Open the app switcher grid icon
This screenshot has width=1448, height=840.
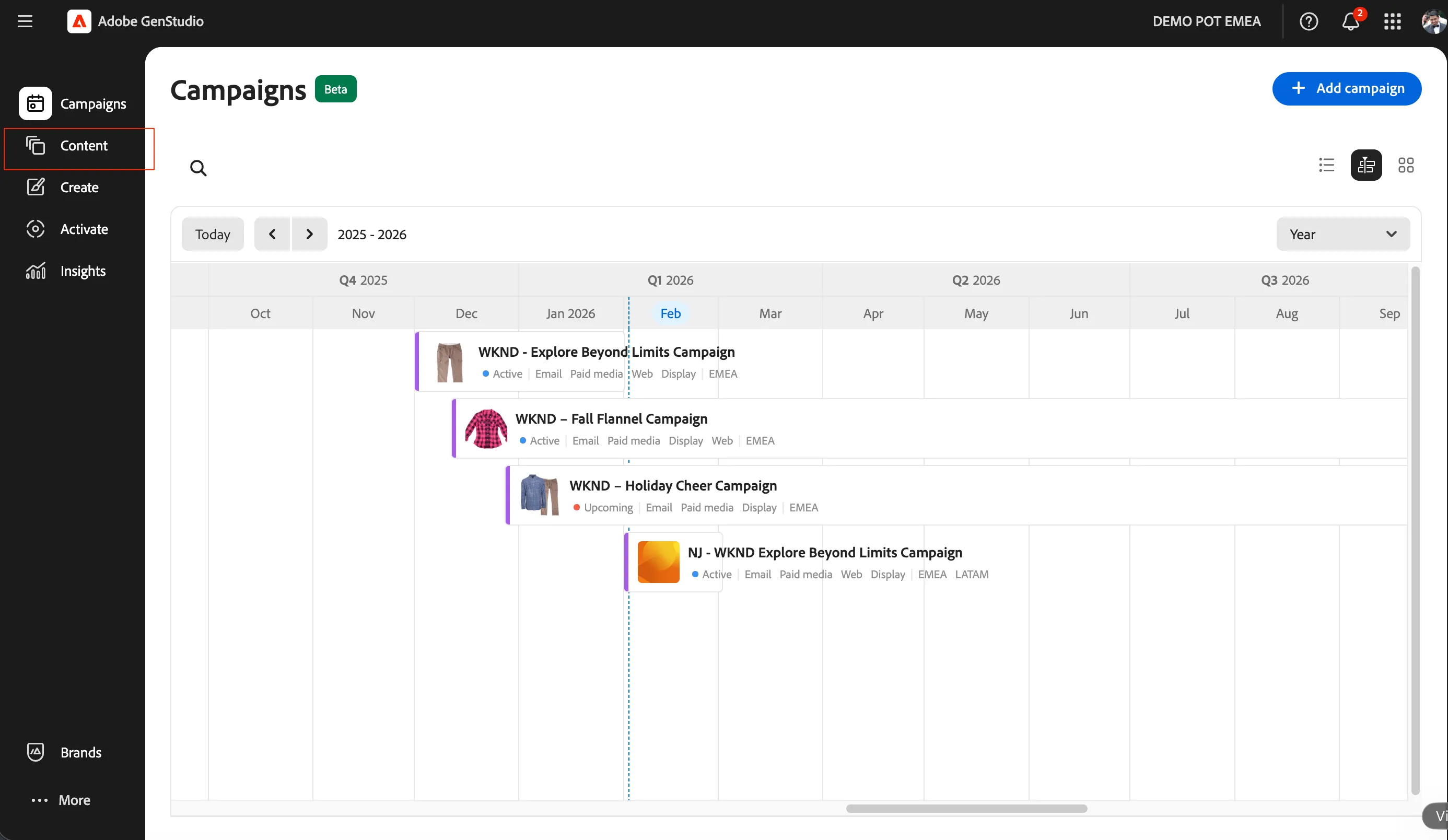[x=1392, y=21]
